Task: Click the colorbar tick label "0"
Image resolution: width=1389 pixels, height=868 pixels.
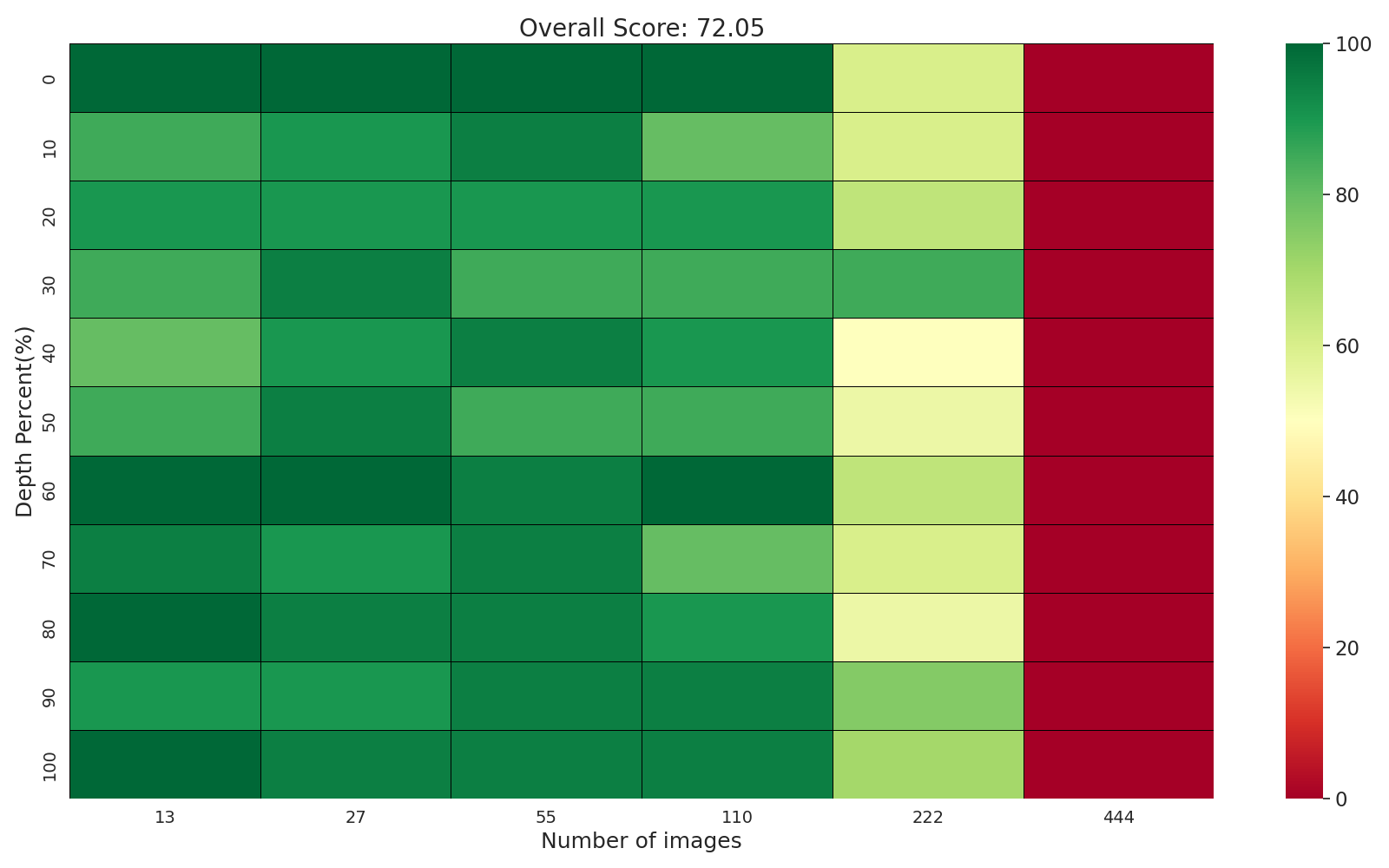Action: point(1342,799)
